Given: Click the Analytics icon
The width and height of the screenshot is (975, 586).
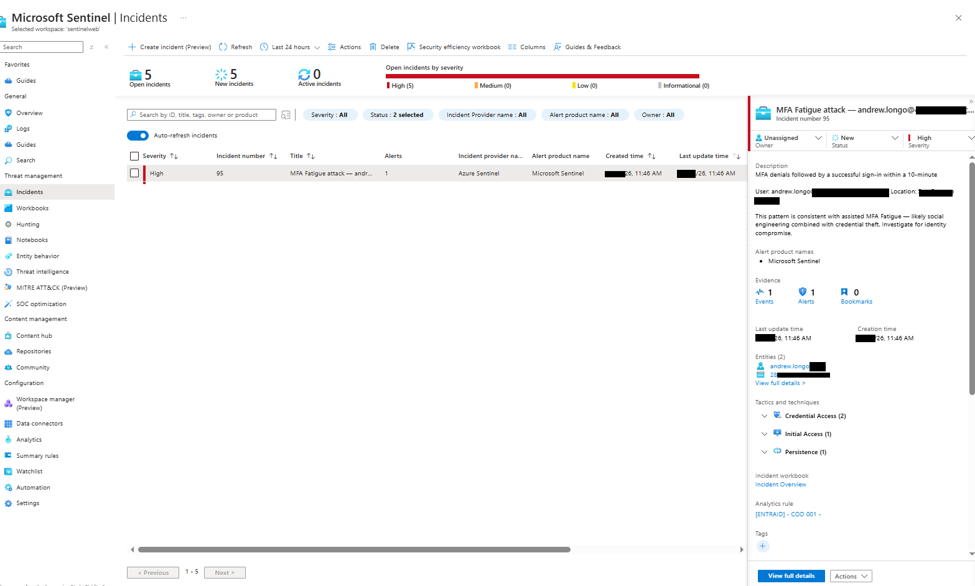Looking at the screenshot, I should coord(8,439).
